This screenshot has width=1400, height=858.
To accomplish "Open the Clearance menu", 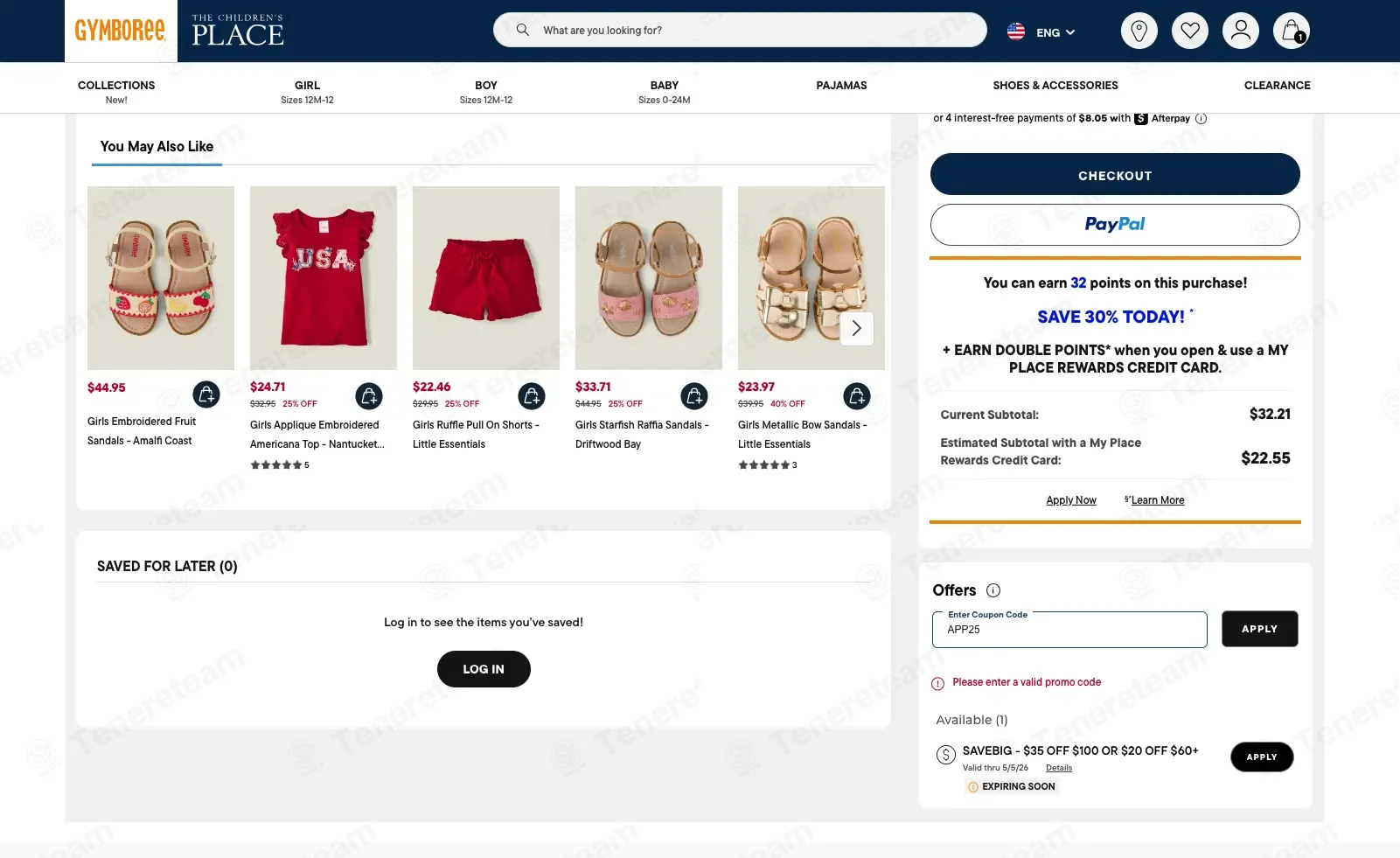I will tap(1278, 86).
